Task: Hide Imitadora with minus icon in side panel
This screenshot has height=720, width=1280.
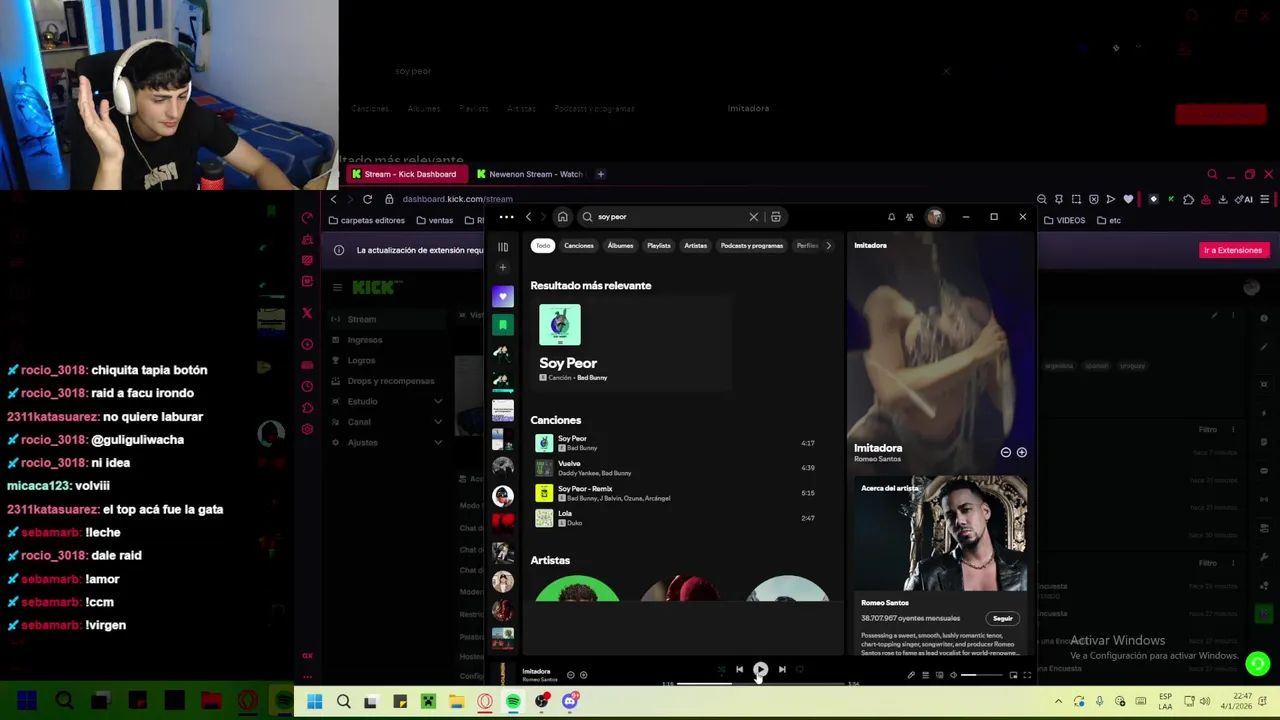Action: (1006, 452)
